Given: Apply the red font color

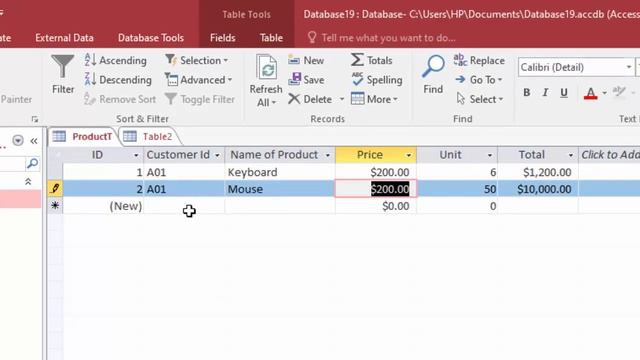Looking at the screenshot, I should pyautogui.click(x=591, y=93).
